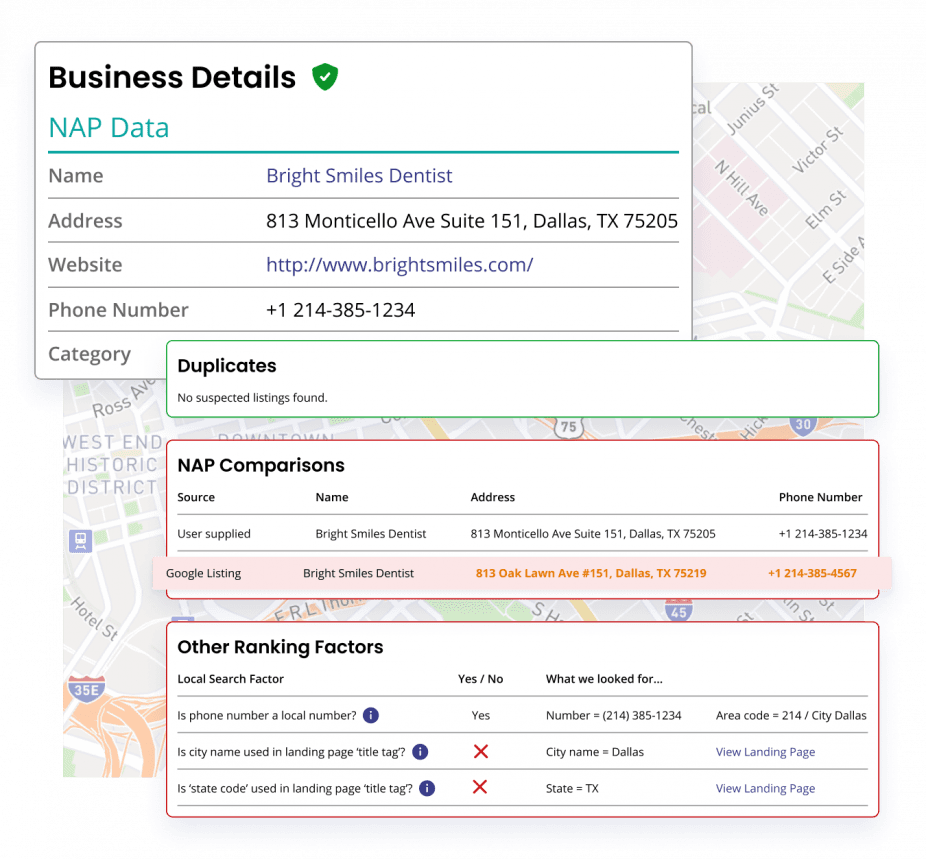Click Bright Smiles Dentist in User supplied row

[x=371, y=534]
